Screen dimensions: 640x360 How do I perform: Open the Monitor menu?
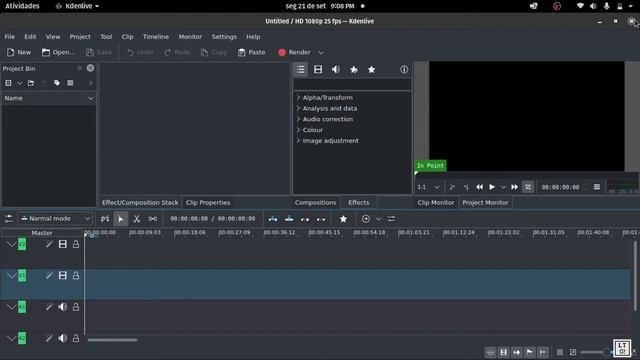pos(190,37)
